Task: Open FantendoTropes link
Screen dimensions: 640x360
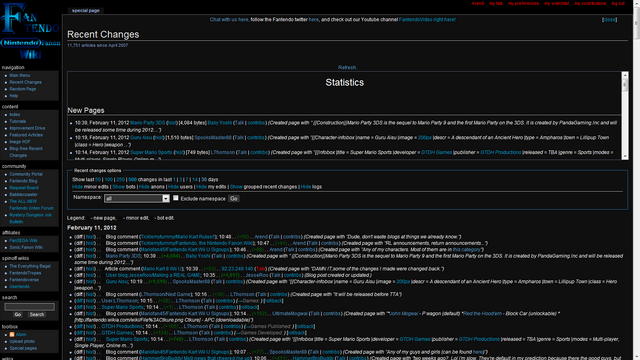Action: (25, 273)
